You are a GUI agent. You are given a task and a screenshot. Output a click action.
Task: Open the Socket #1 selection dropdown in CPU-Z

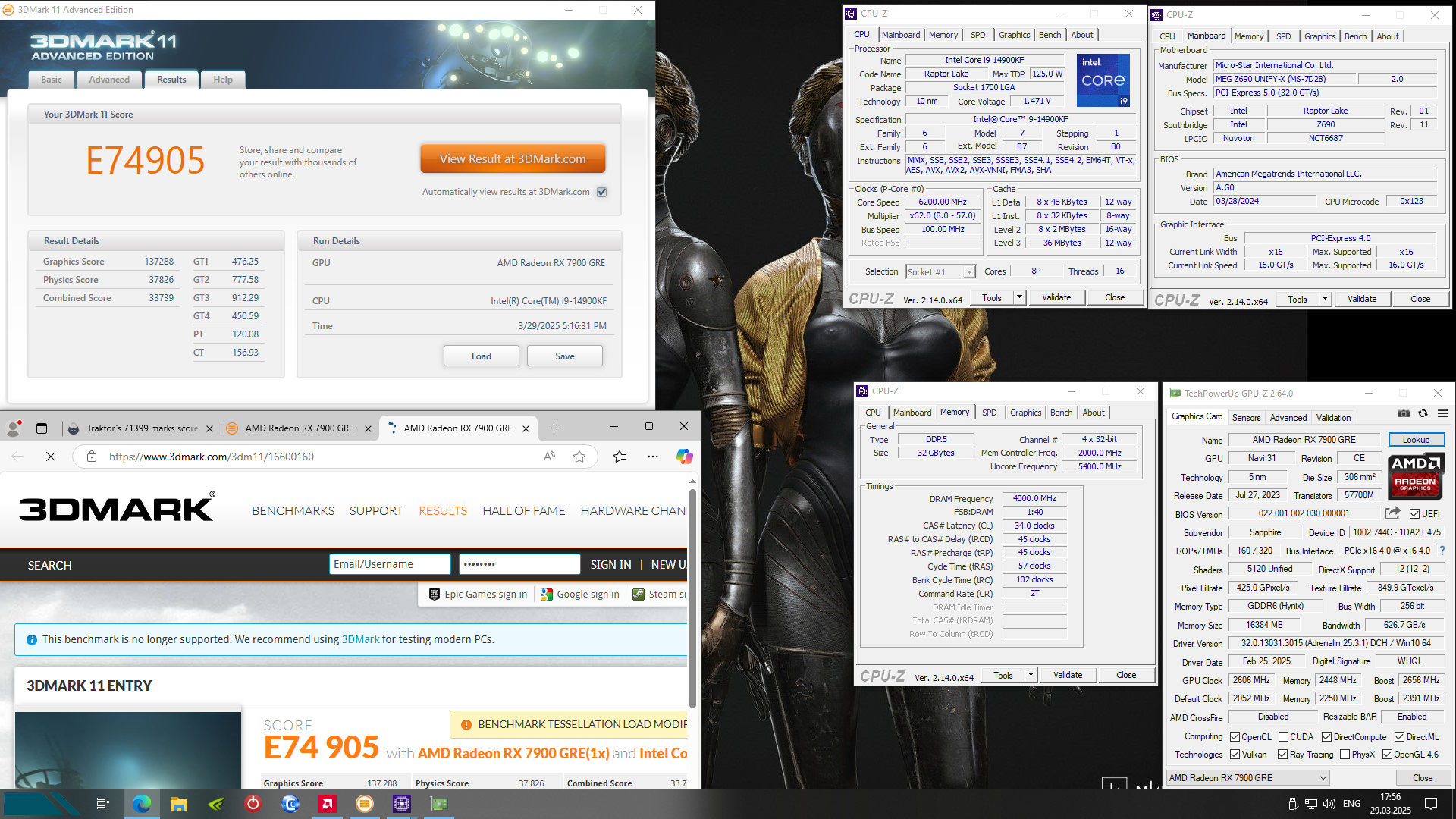940,271
